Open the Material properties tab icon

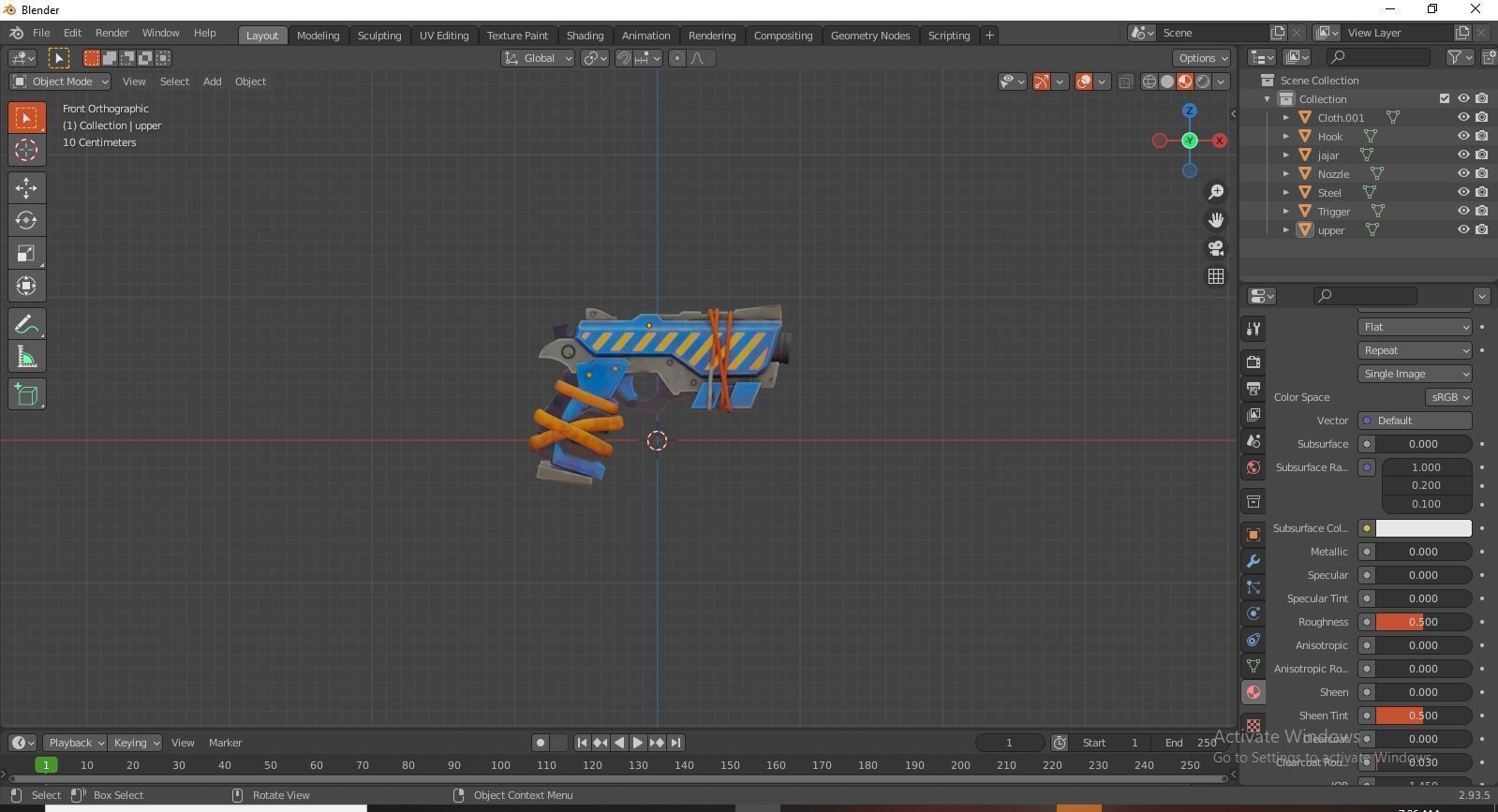coord(1253,692)
